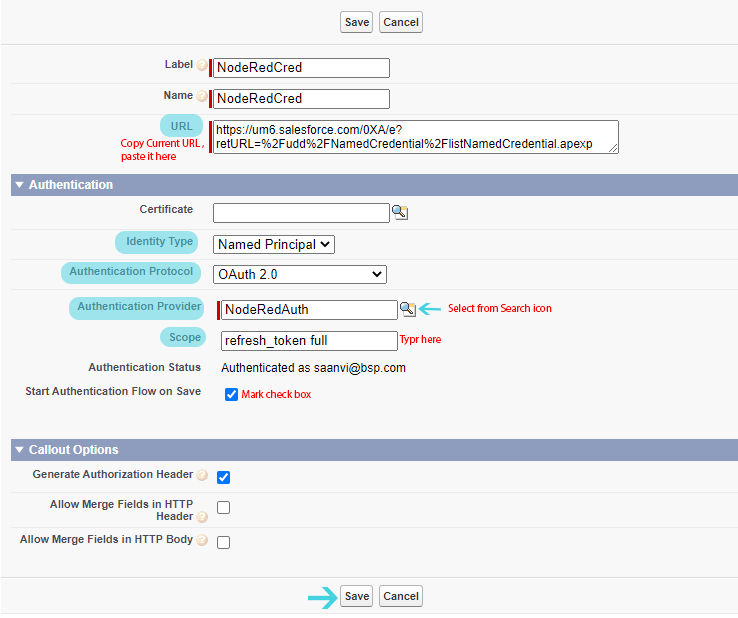The height and width of the screenshot is (618, 738).
Task: Click the Scope text field
Action: point(309,341)
